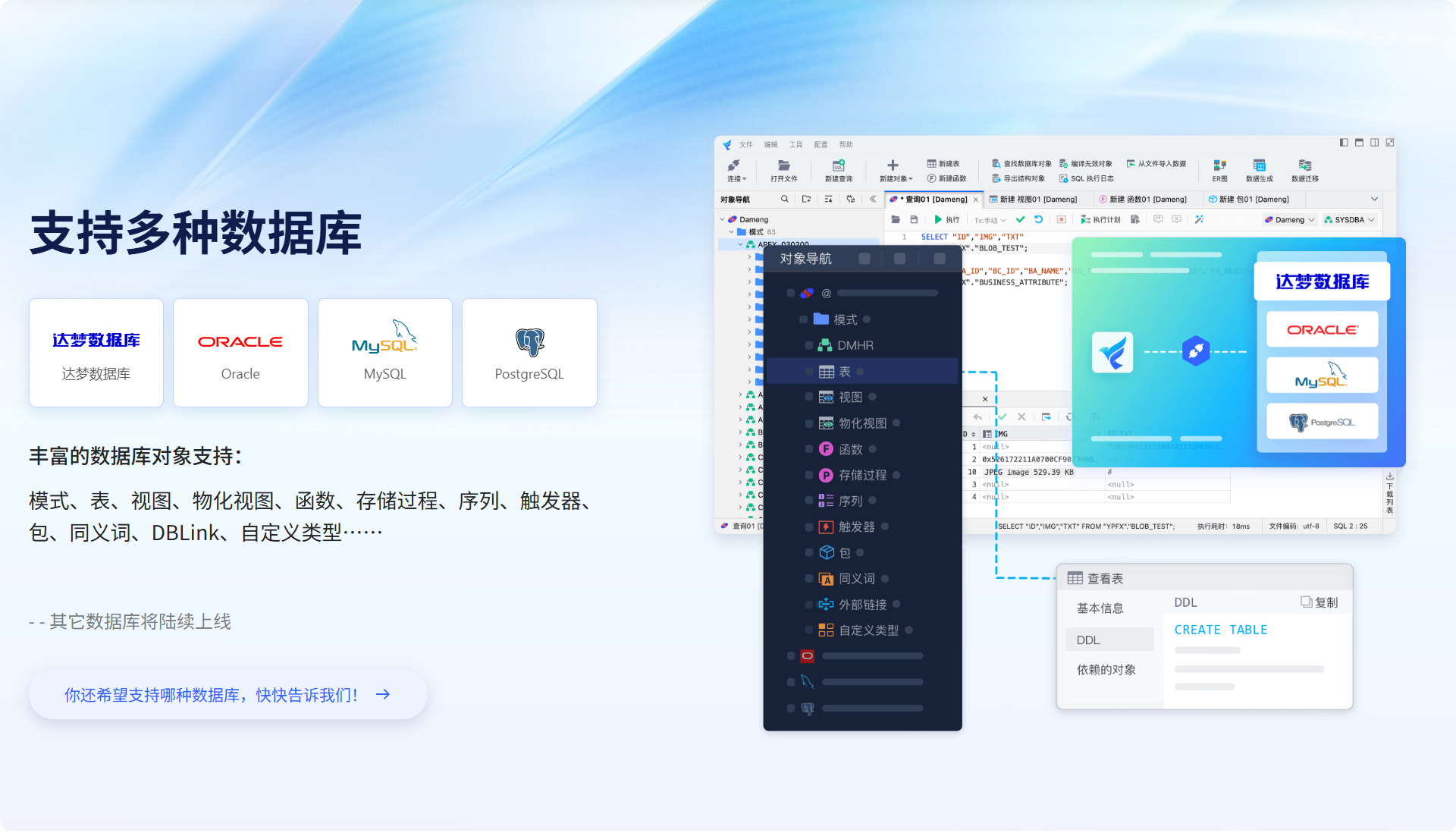Click the 'JPEG image 529.39 KB' cell

click(x=1028, y=473)
